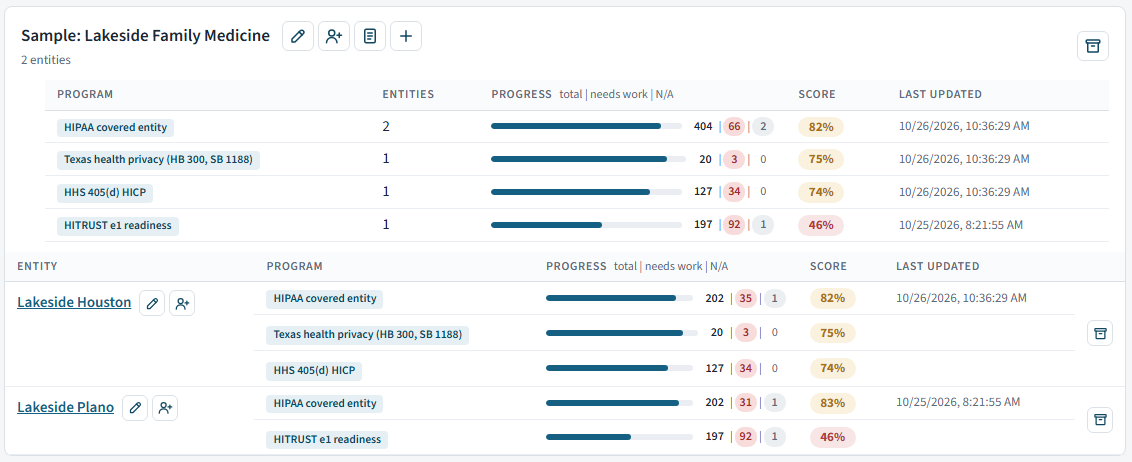This screenshot has height=462, width=1132.
Task: Click the SCORE column header in summary table
Action: 817,95
